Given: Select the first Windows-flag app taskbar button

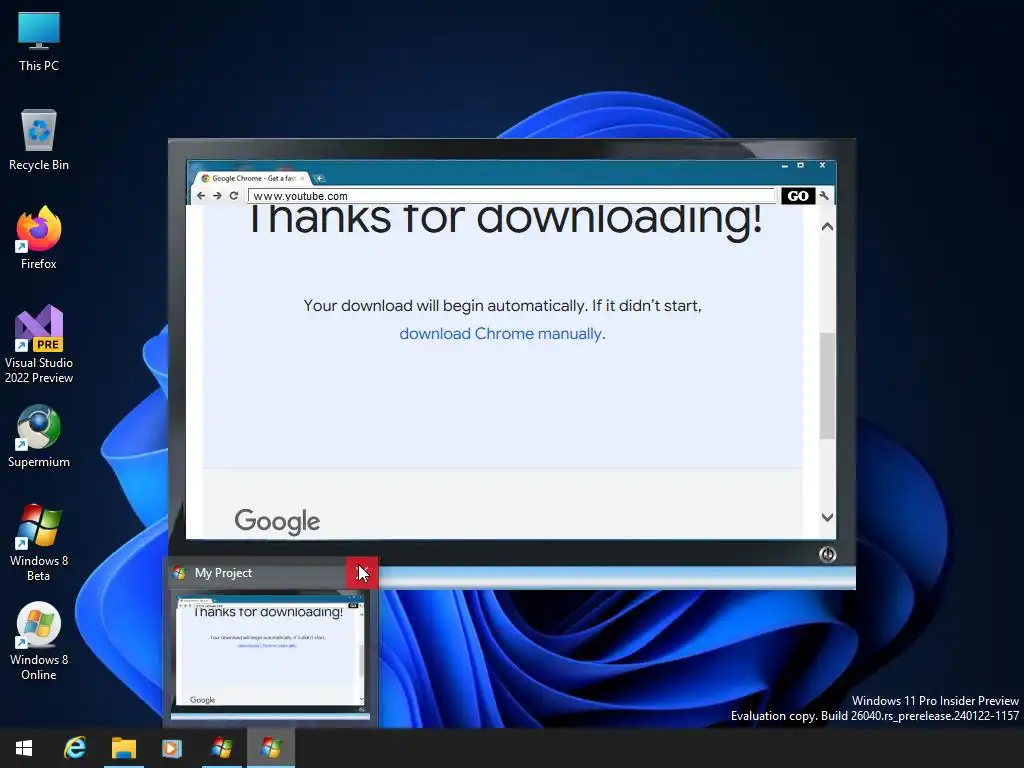Looking at the screenshot, I should click(221, 748).
